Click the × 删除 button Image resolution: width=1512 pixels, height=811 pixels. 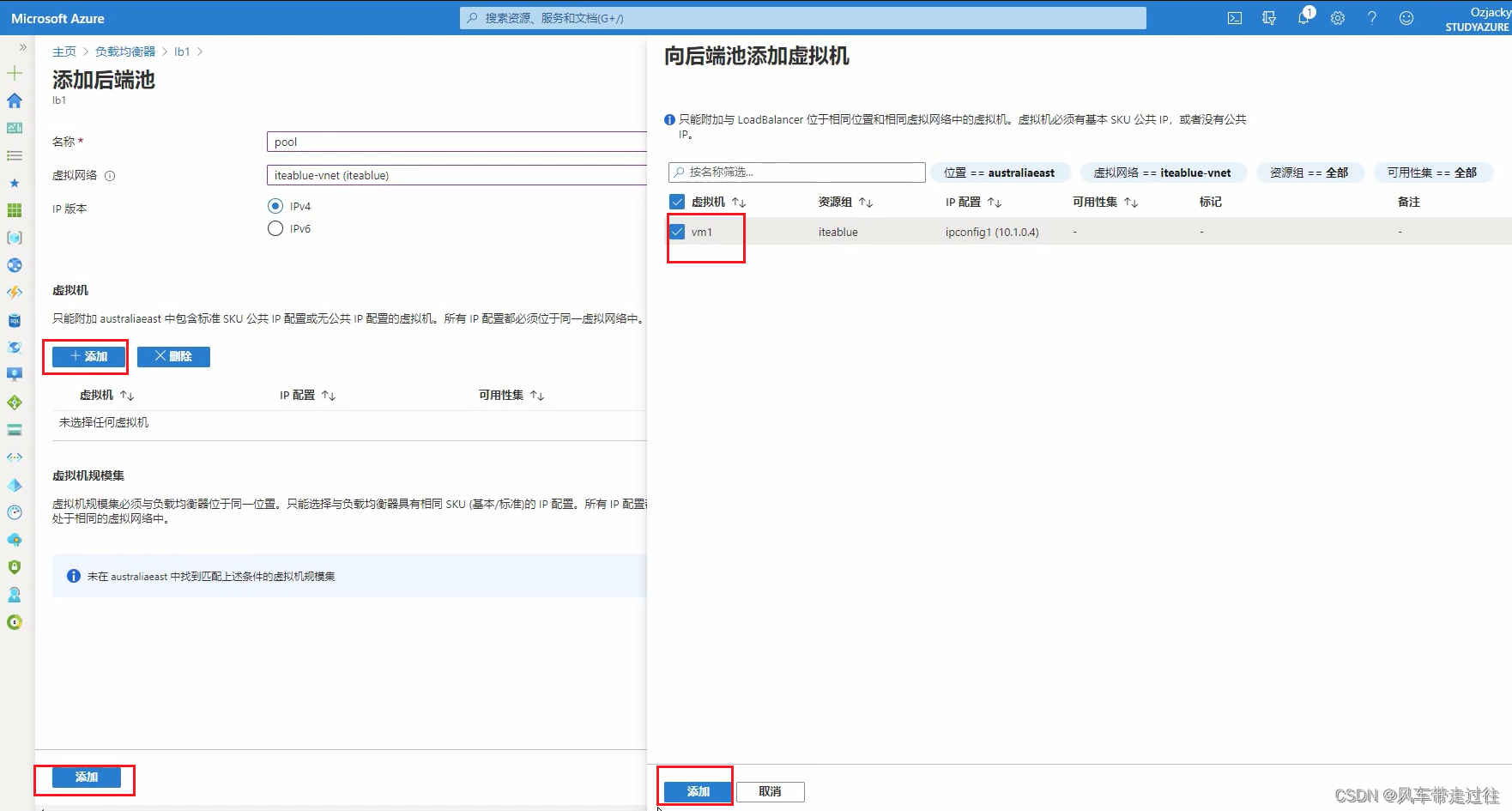[173, 356]
